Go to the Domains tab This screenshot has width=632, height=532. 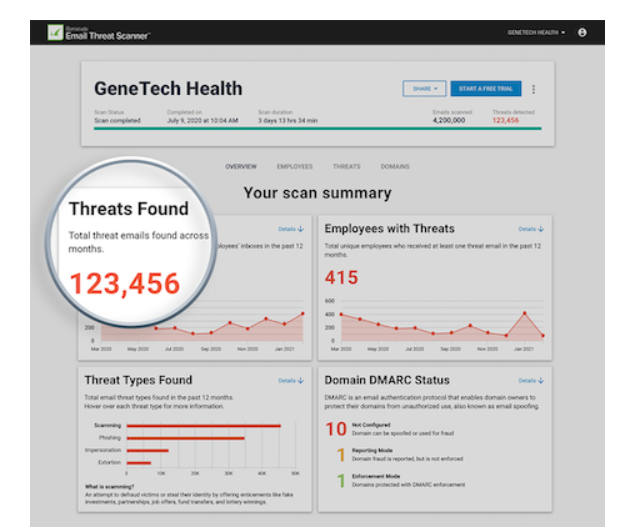(x=395, y=167)
